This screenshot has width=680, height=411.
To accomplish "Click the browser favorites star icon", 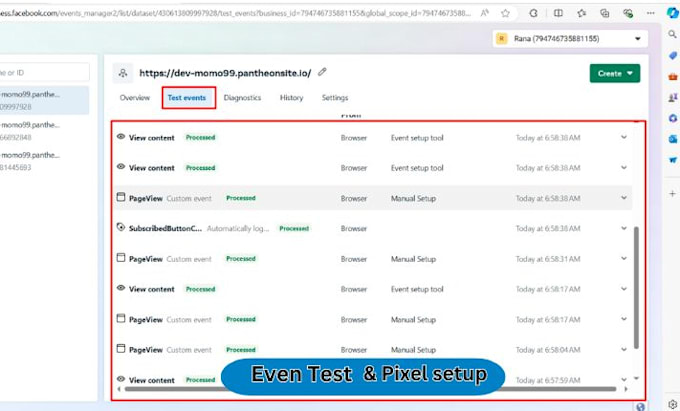I will coord(505,13).
